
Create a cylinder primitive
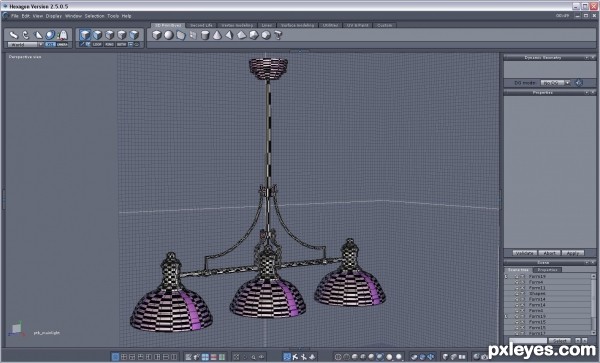(205, 35)
